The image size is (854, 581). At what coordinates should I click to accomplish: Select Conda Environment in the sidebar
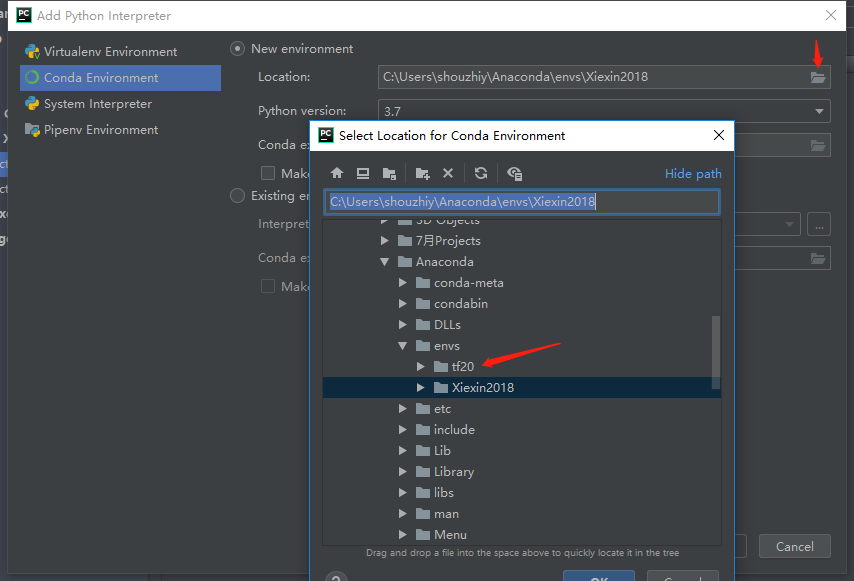pos(100,78)
